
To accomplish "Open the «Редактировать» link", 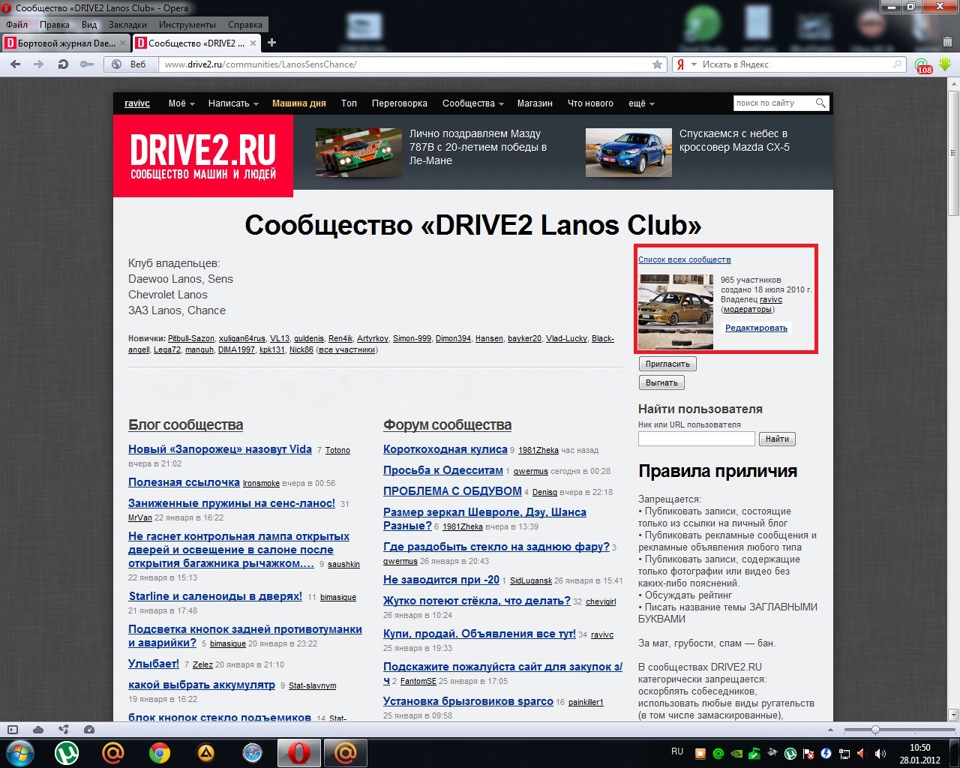I will click(756, 328).
